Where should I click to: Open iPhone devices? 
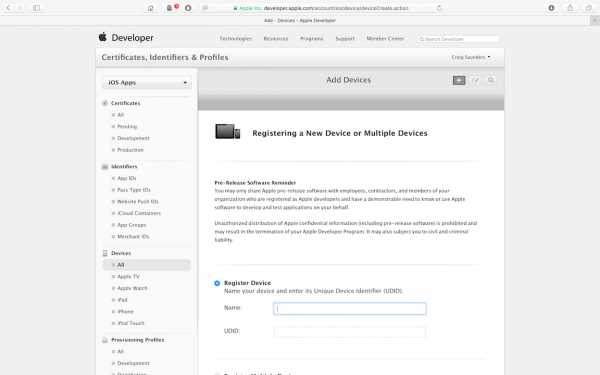[126, 311]
